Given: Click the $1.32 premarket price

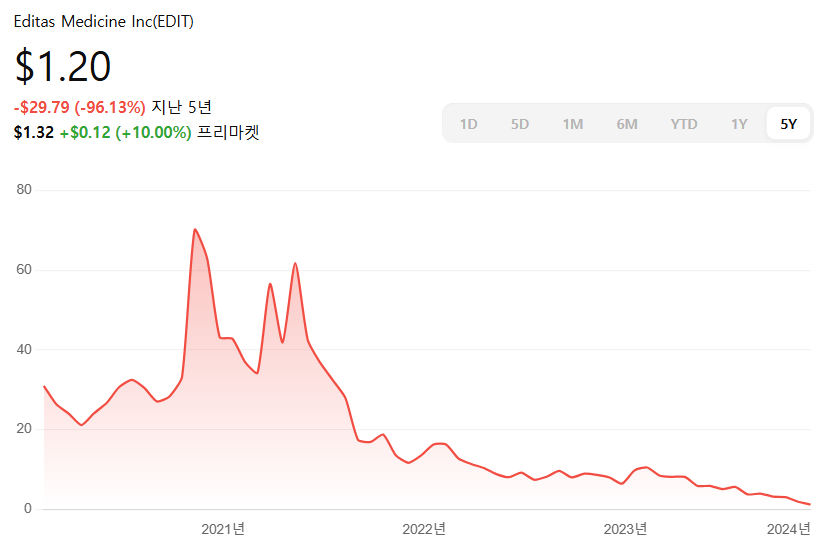Looking at the screenshot, I should (33, 132).
